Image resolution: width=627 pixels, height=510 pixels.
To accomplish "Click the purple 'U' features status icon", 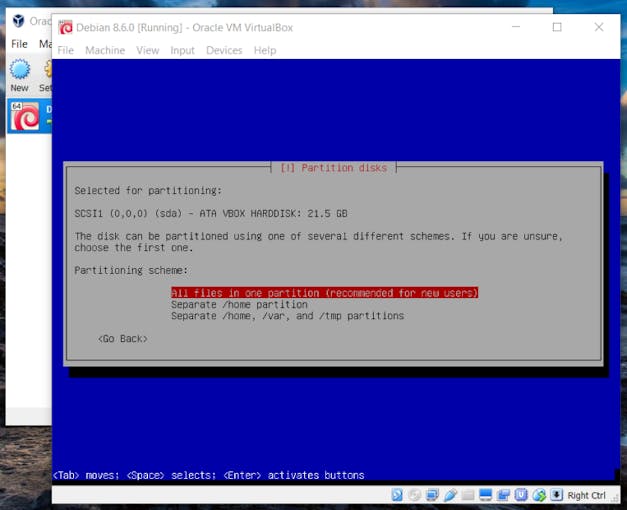I will (x=521, y=495).
